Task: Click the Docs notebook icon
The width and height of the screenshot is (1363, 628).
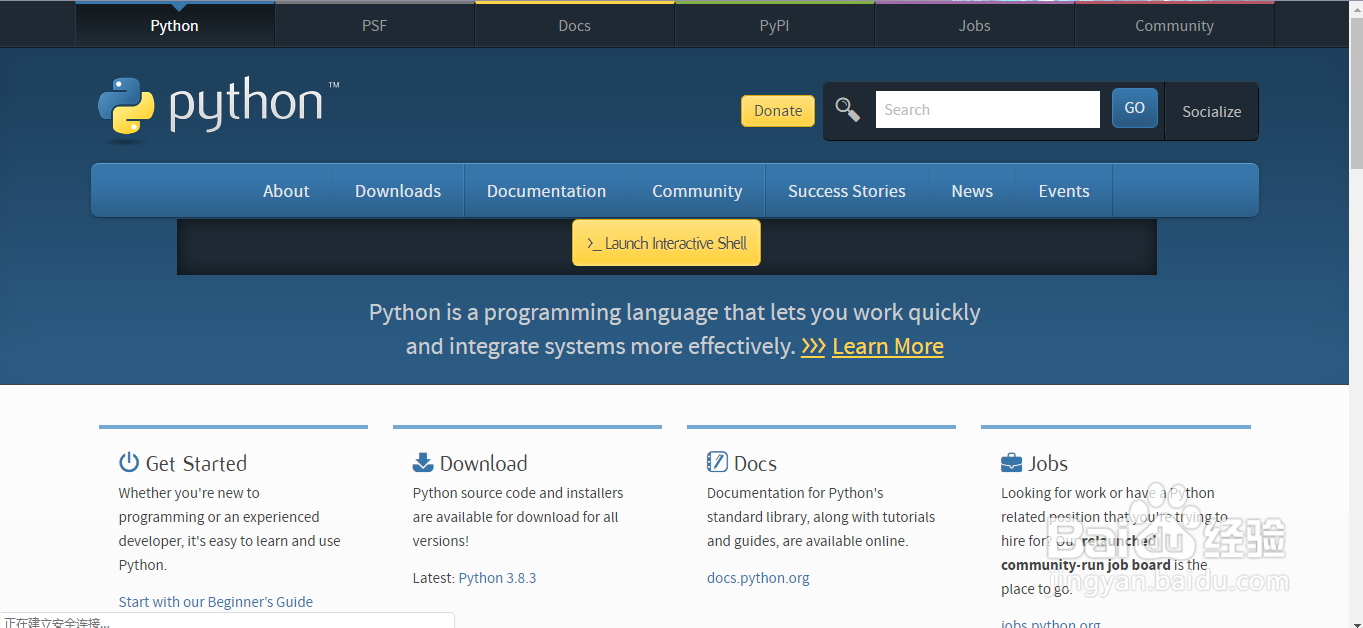Action: (x=717, y=462)
